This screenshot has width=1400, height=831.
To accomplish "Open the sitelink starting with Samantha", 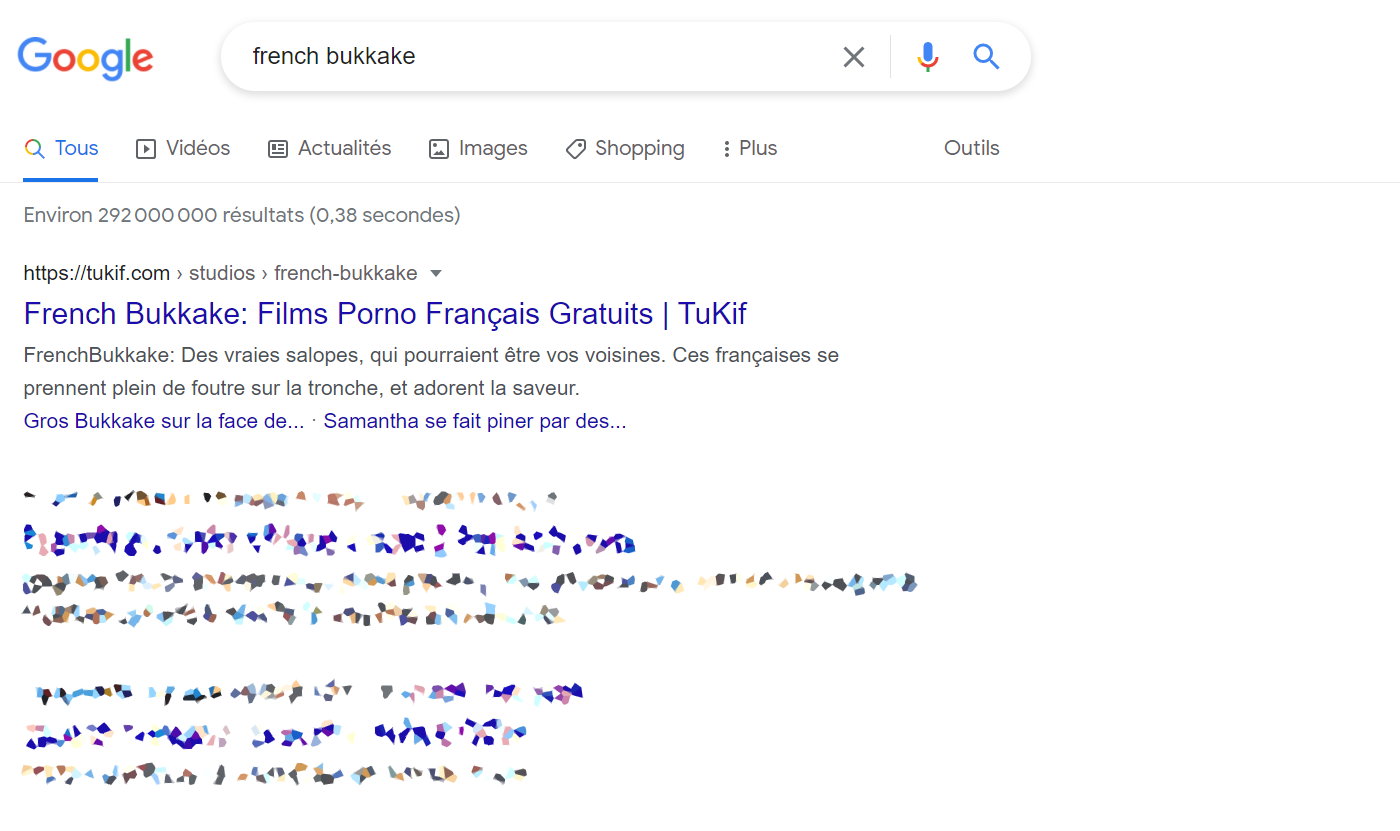I will 475,421.
